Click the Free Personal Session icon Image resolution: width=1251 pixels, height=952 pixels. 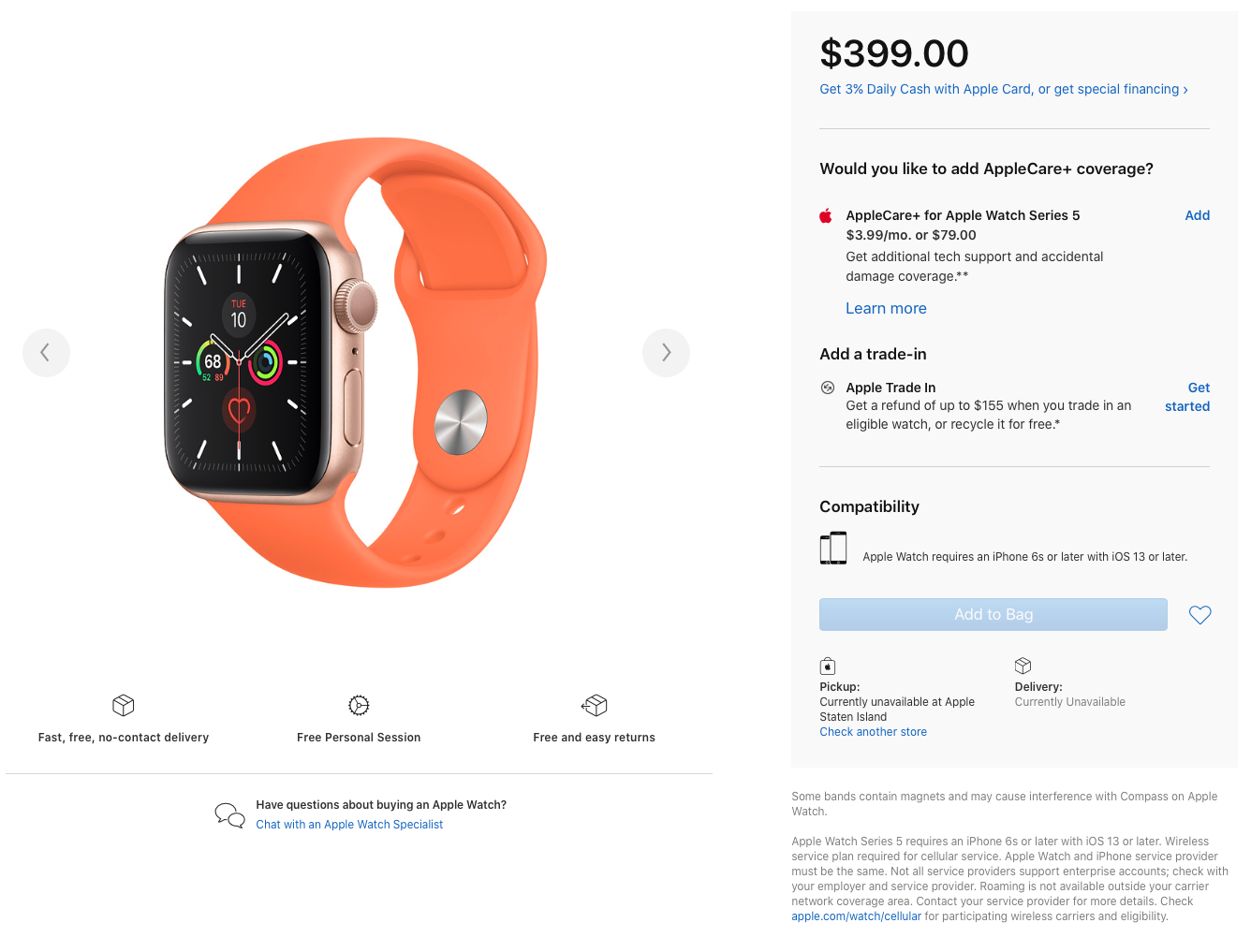[x=359, y=705]
